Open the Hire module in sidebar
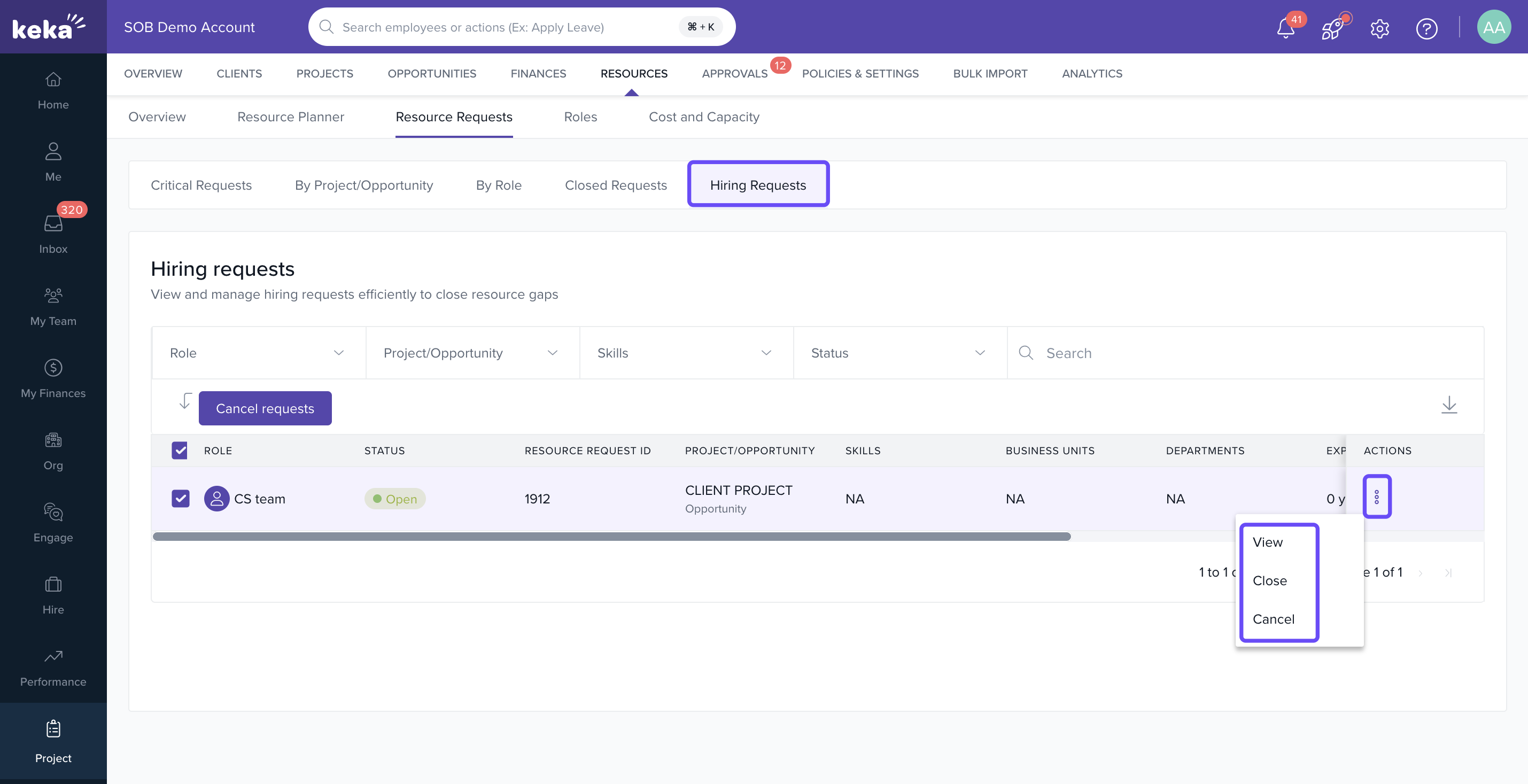Screen dimensions: 1528x784 pos(53,595)
